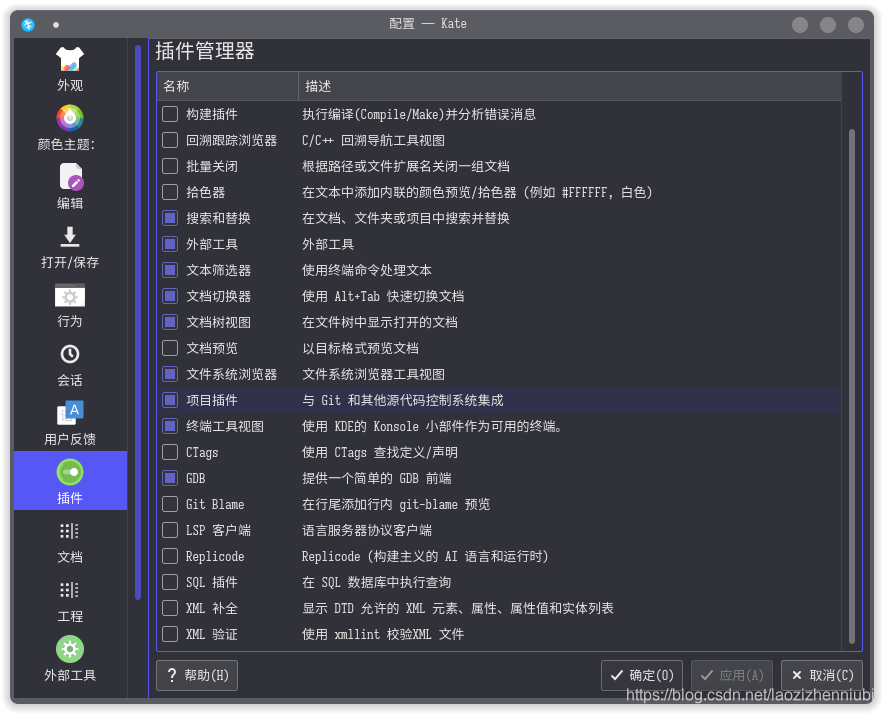Disable the 文档树视图 checkbox
The height and width of the screenshot is (714, 884).
(170, 321)
